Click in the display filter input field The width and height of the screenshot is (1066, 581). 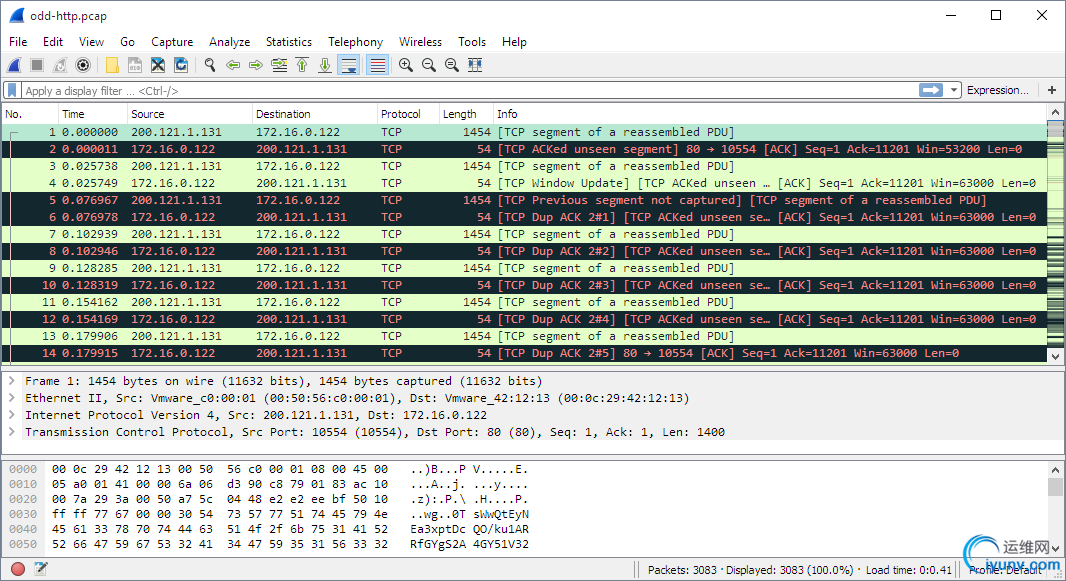point(460,90)
